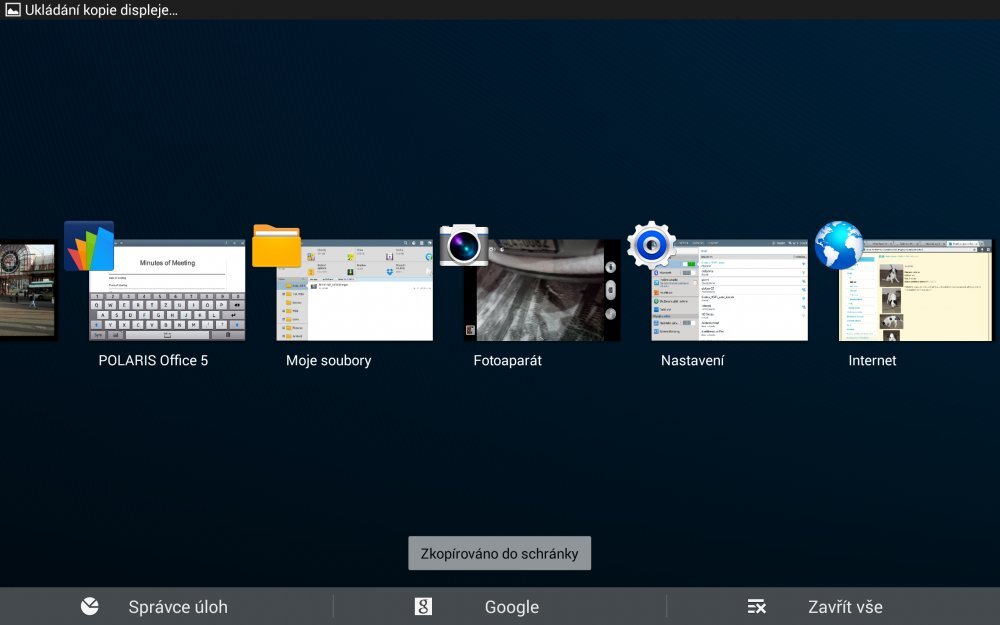The image size is (1000, 625).
Task: Click the Google search icon
Action: click(x=423, y=606)
